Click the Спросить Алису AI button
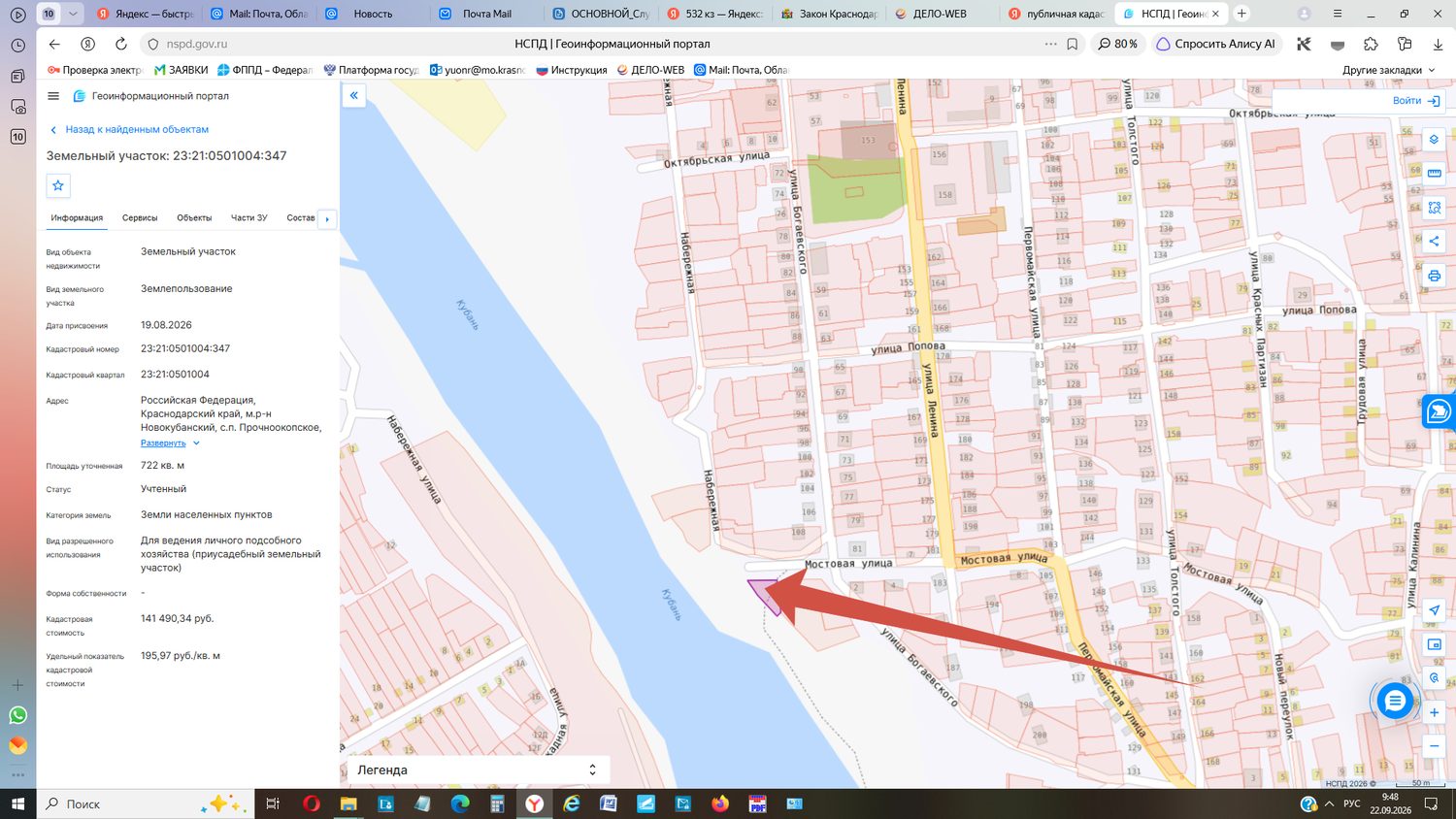This screenshot has width=1456, height=819. (1215, 44)
